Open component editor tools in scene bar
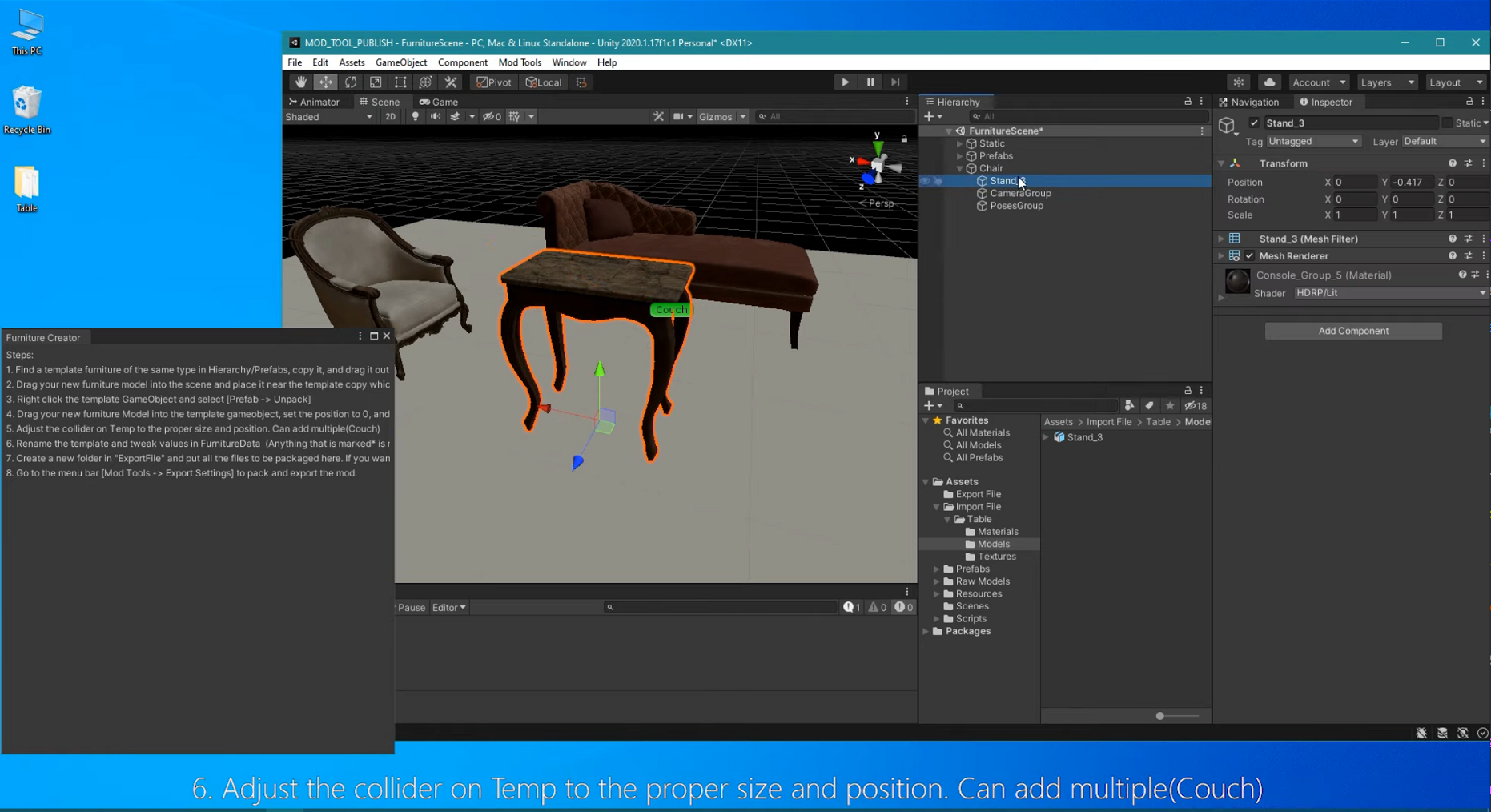This screenshot has height=812, width=1491. [x=658, y=116]
